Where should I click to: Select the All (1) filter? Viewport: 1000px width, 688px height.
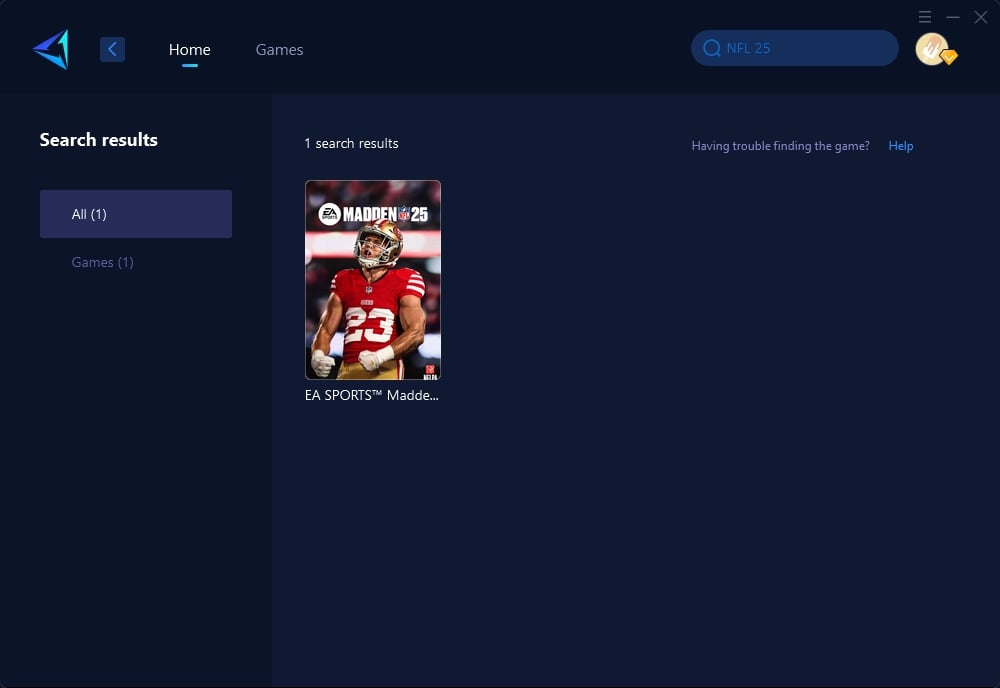coord(136,214)
